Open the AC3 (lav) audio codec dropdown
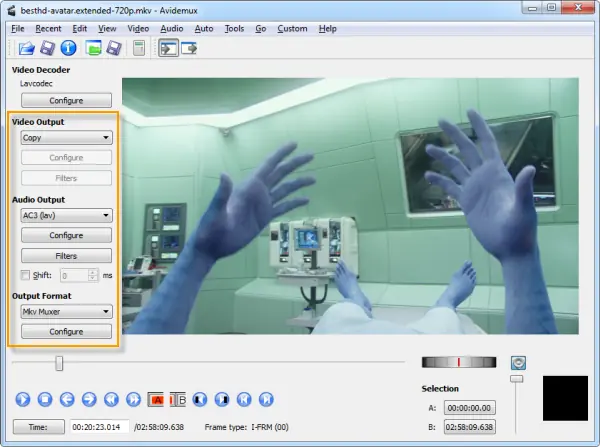600x447 pixels. pos(67,215)
